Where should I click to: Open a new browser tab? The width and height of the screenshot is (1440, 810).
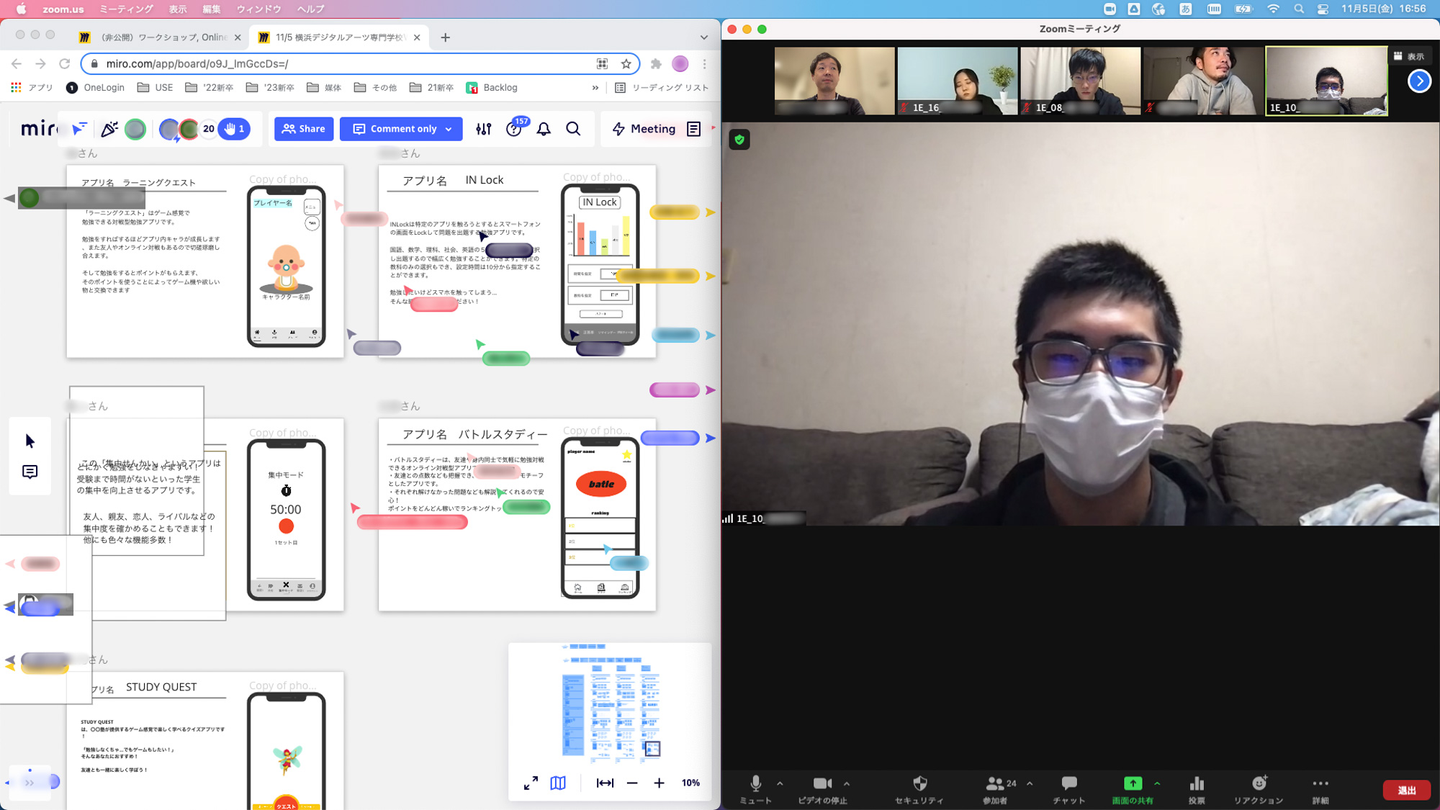point(445,38)
